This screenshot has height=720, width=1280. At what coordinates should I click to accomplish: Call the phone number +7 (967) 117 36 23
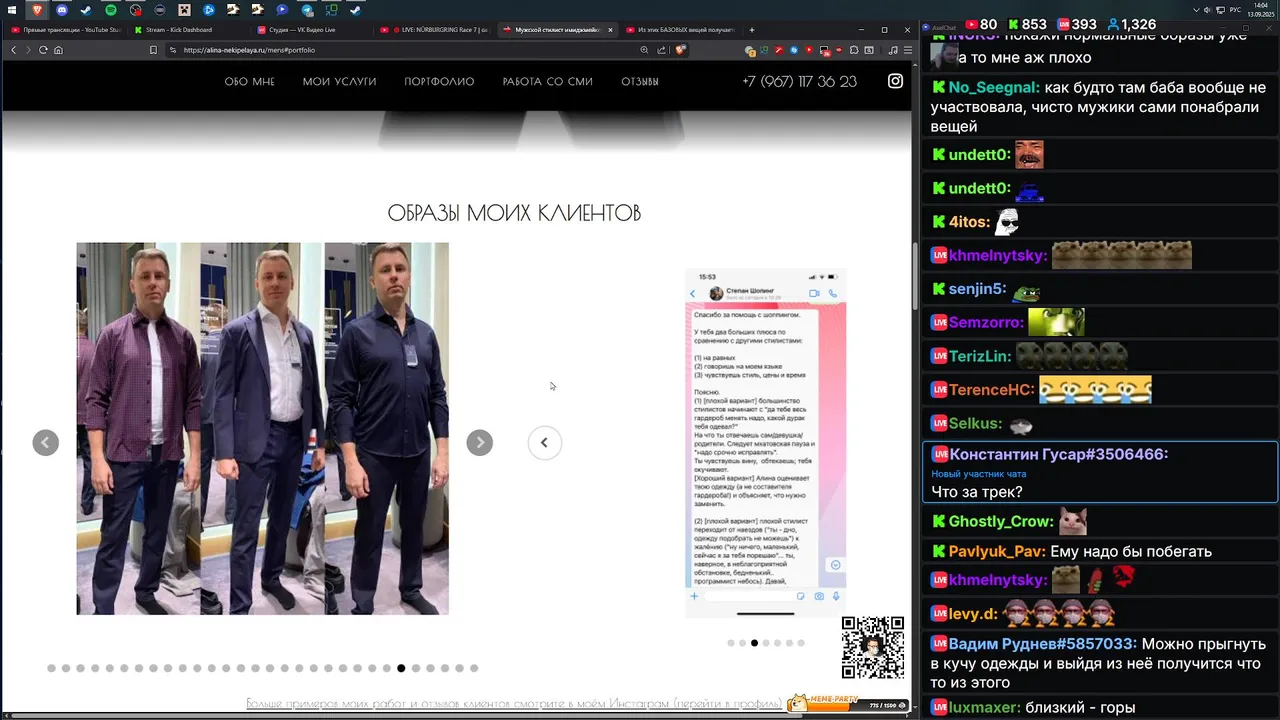pyautogui.click(x=799, y=82)
